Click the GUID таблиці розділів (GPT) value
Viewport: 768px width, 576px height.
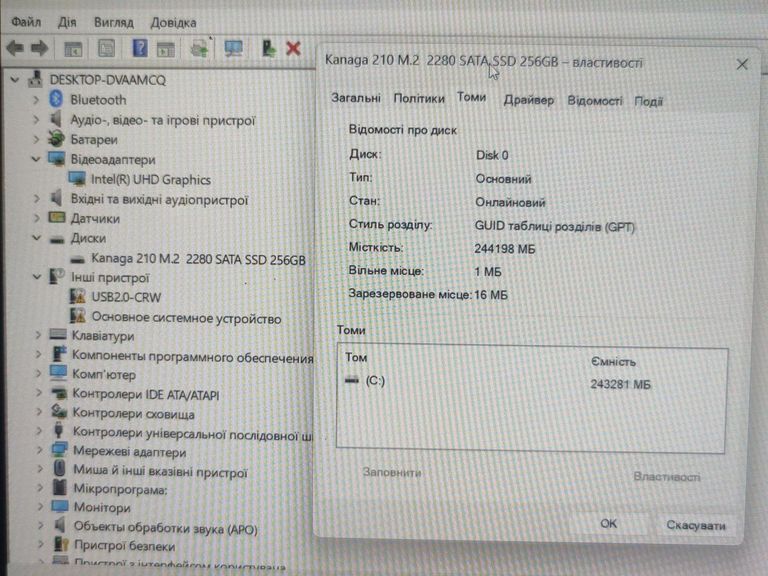coord(554,227)
